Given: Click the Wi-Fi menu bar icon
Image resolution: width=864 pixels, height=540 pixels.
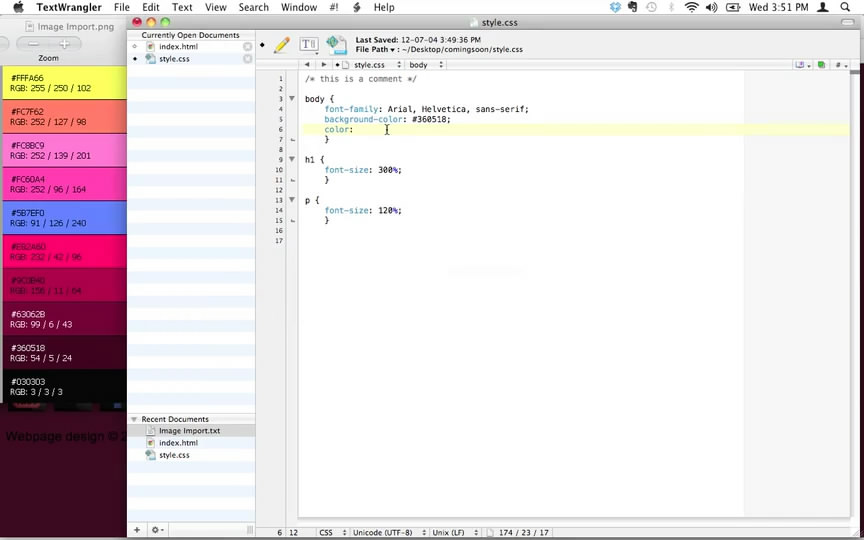Looking at the screenshot, I should (x=692, y=7).
